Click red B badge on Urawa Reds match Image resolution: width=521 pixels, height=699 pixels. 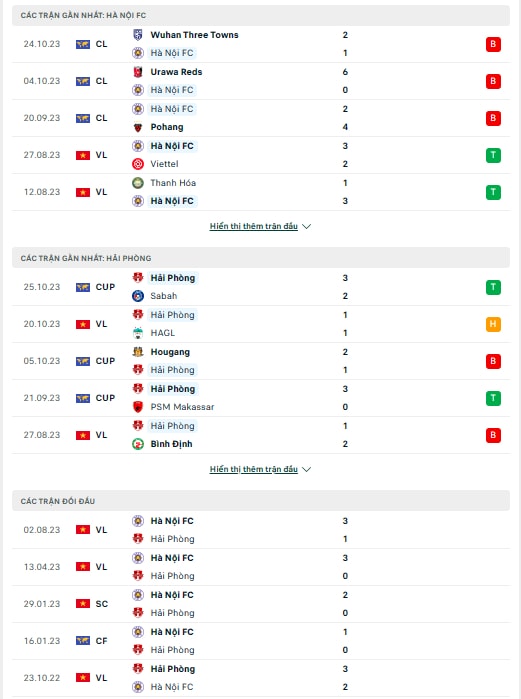click(x=493, y=81)
